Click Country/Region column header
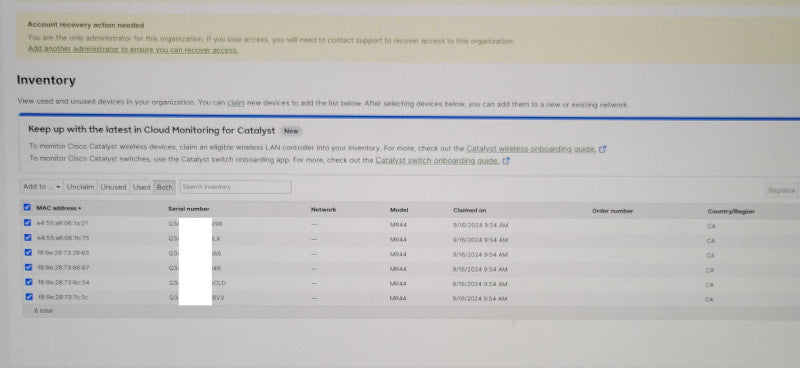This screenshot has height=368, width=800. tap(731, 211)
